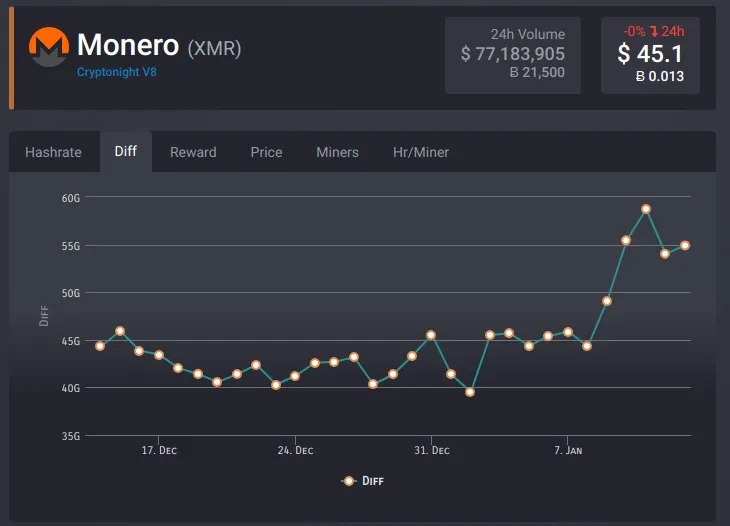Click the 31. Dec axis label
The width and height of the screenshot is (730, 526).
[x=432, y=450]
